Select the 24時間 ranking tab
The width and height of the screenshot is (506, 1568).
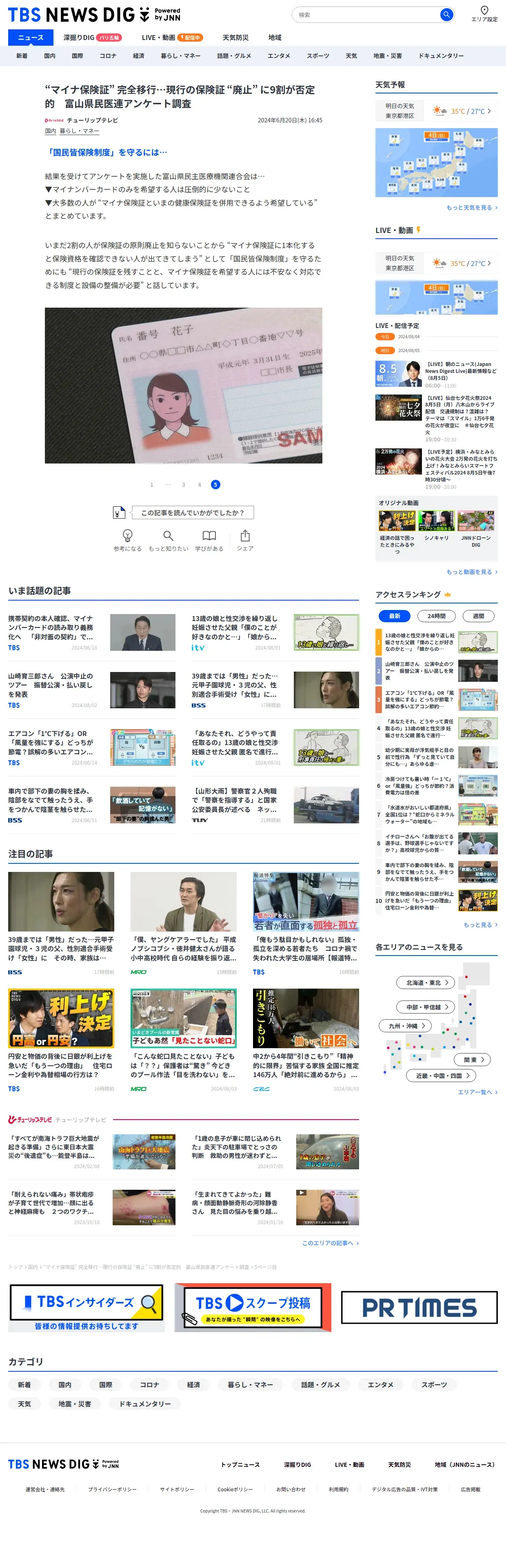click(x=436, y=616)
